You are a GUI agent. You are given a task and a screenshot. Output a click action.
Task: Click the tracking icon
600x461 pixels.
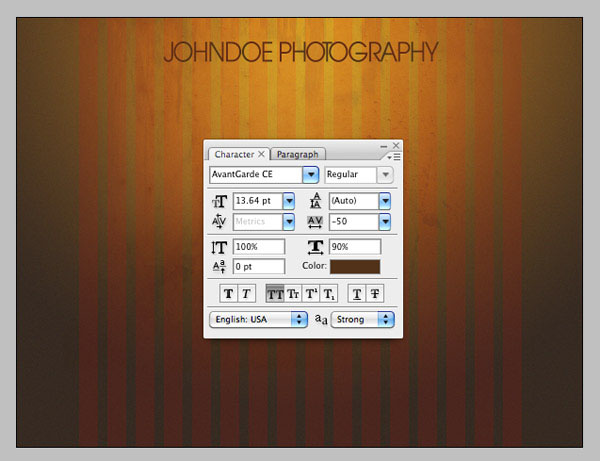pyautogui.click(x=315, y=222)
